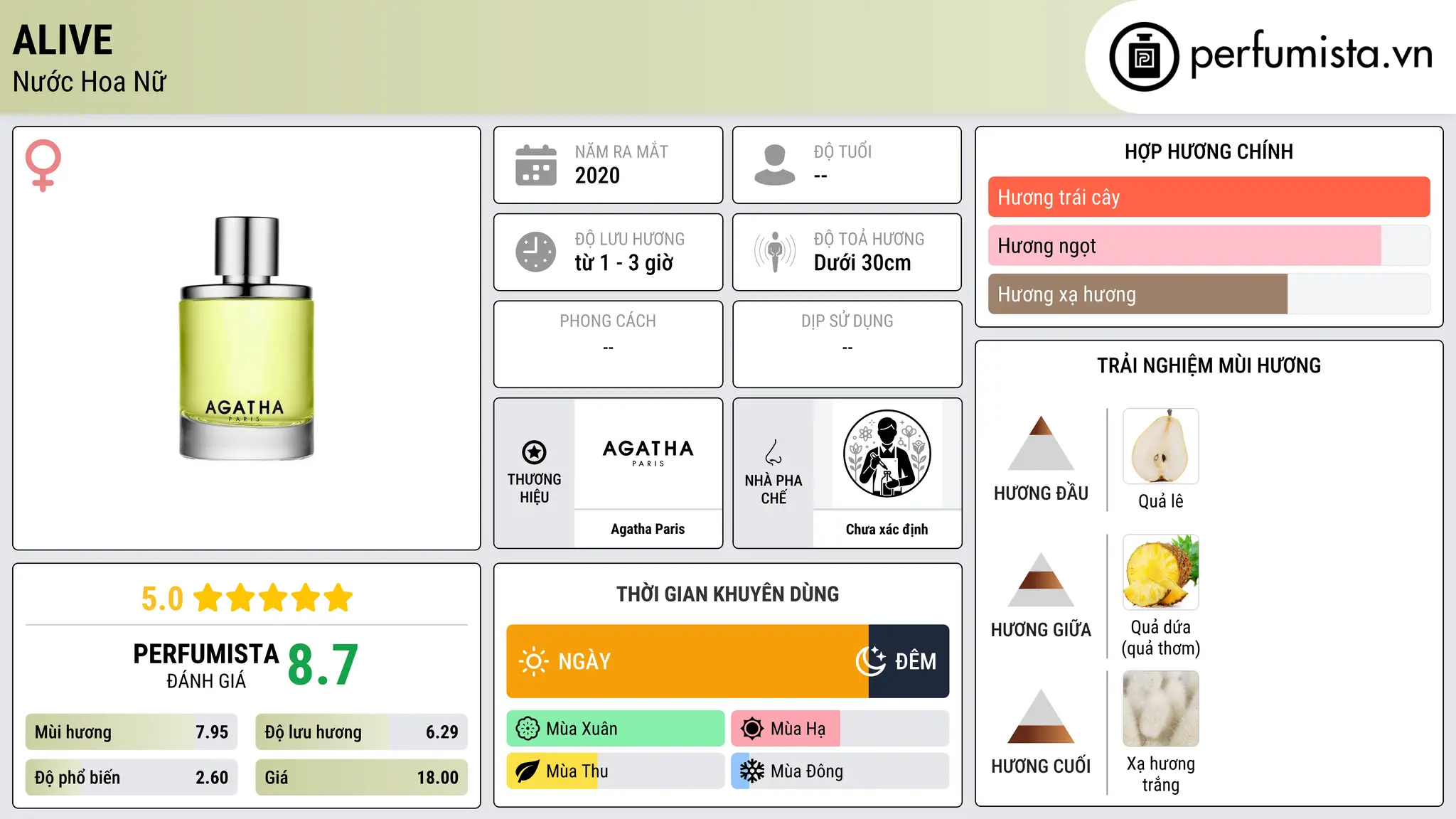The width and height of the screenshot is (1456, 819).
Task: Click the Agatha Paris brand name link
Action: 648,529
